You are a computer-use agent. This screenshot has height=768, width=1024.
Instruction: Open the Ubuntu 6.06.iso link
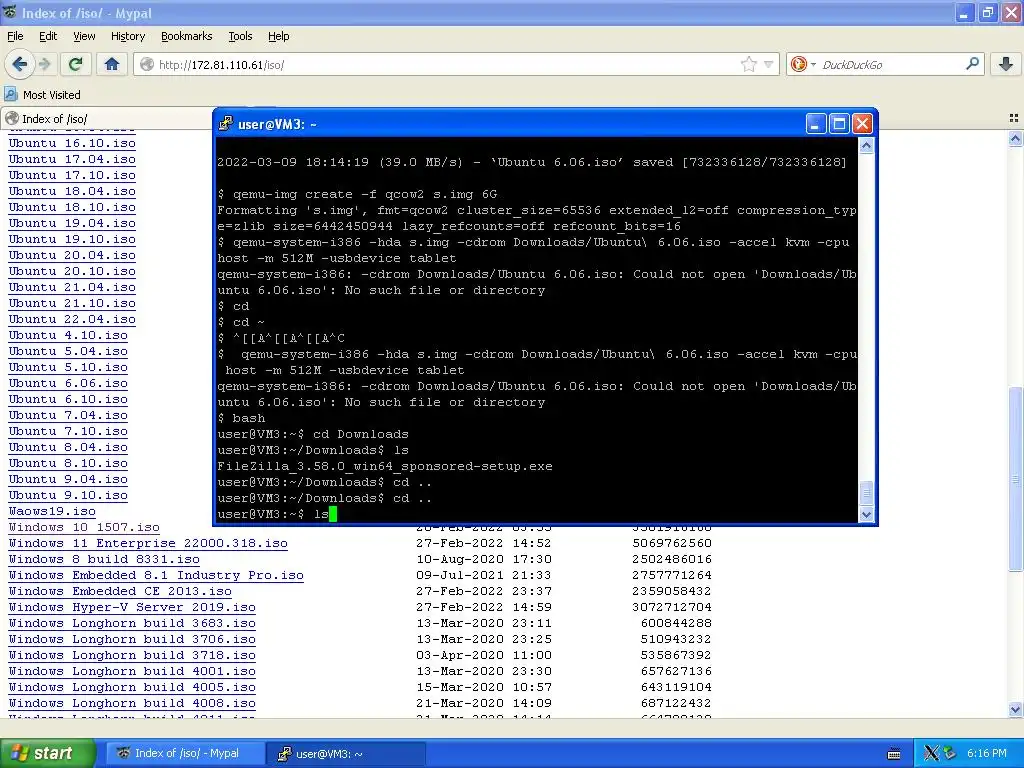pos(68,383)
